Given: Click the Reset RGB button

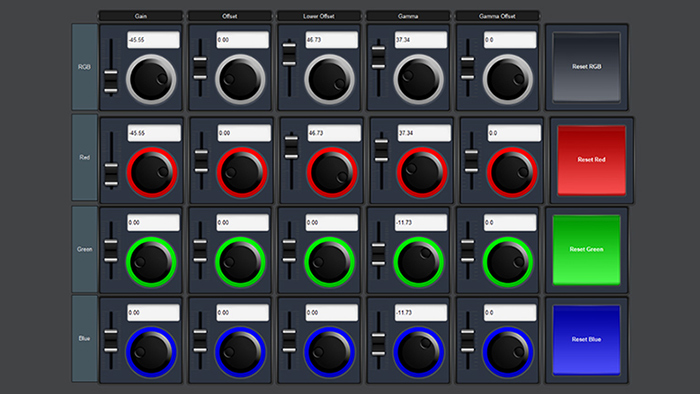Looking at the screenshot, I should point(586,66).
